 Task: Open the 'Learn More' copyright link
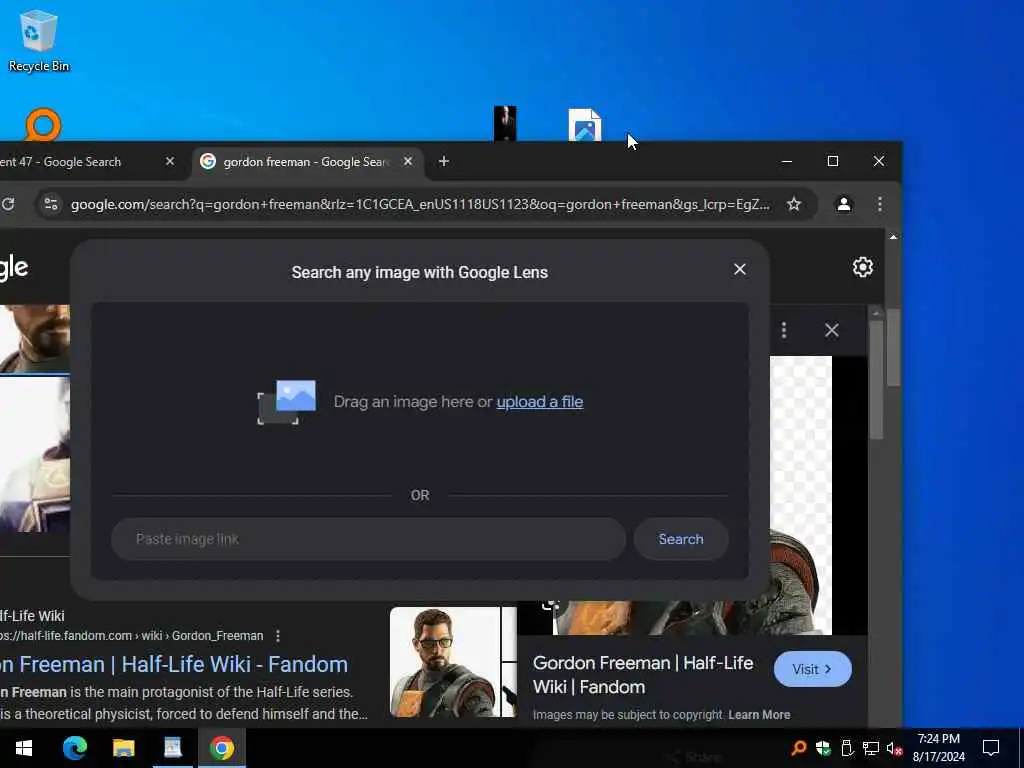point(759,714)
